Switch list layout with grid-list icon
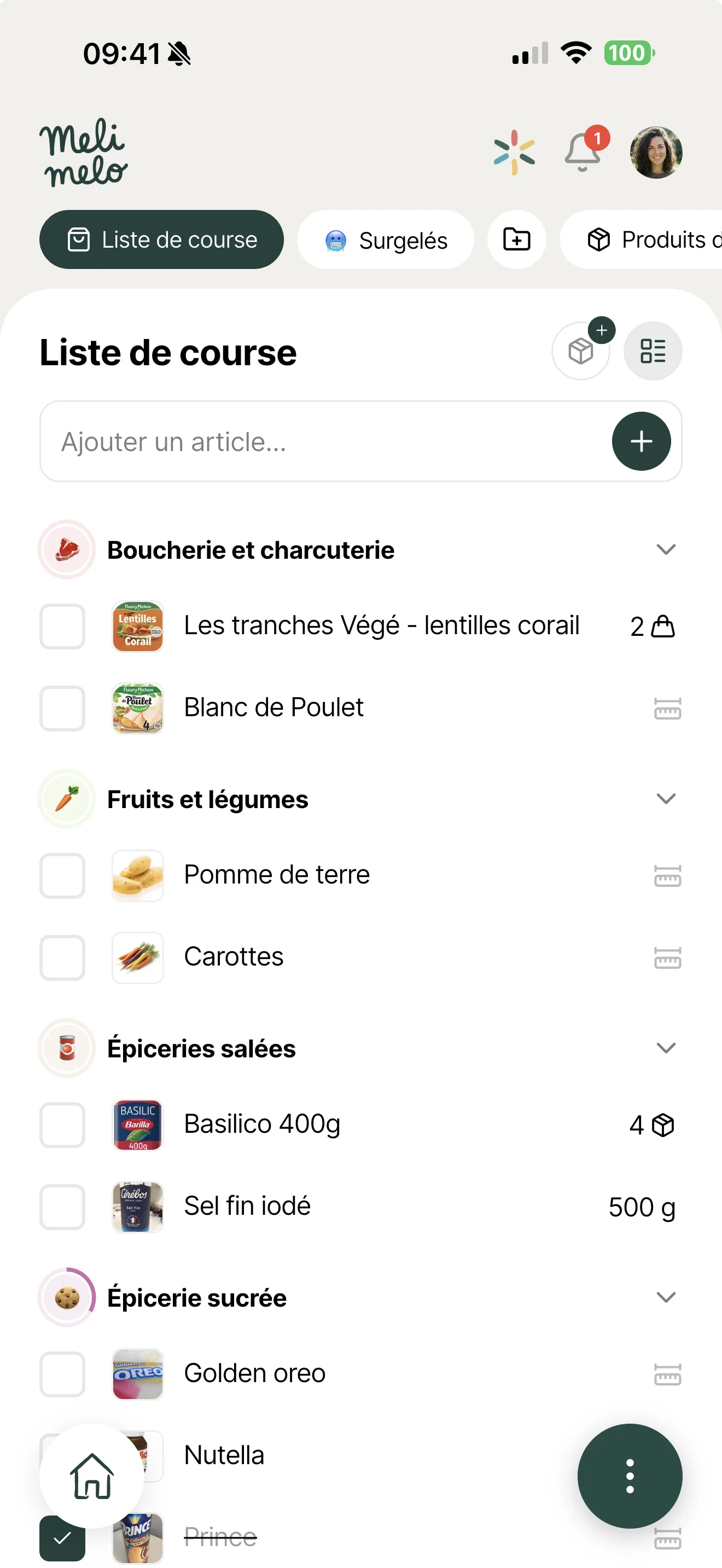722x1568 pixels. pyautogui.click(x=653, y=350)
